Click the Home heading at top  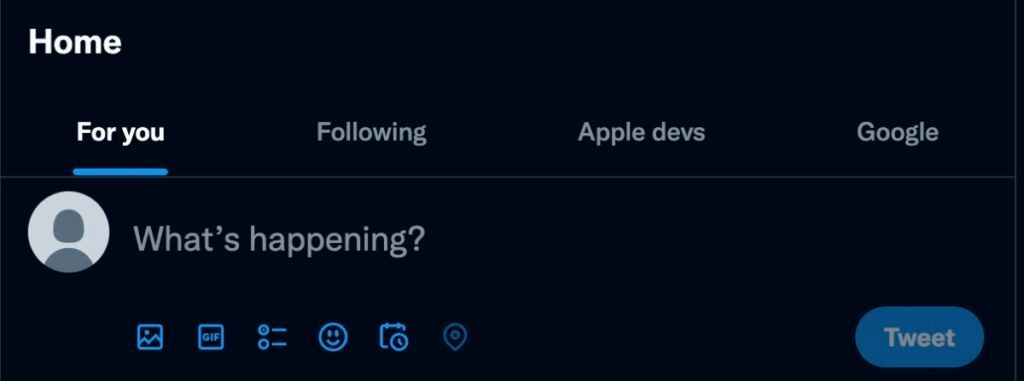[75, 42]
